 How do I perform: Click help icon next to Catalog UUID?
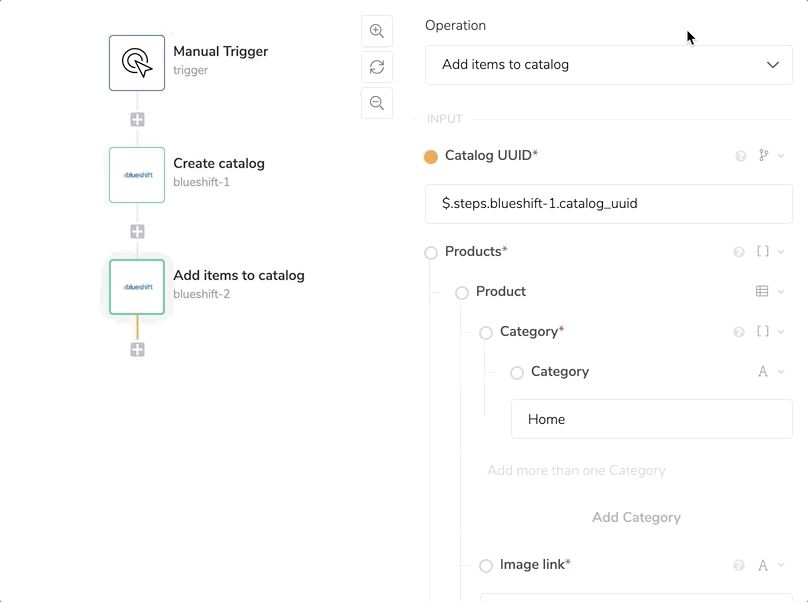click(741, 156)
